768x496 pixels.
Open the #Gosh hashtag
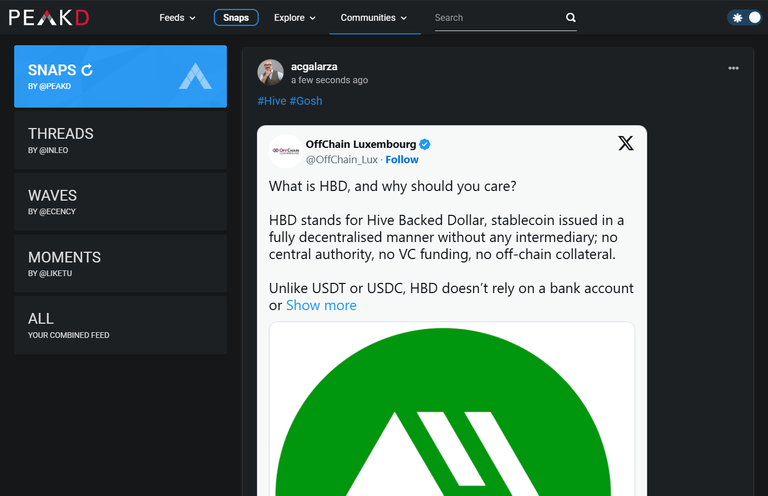click(306, 101)
